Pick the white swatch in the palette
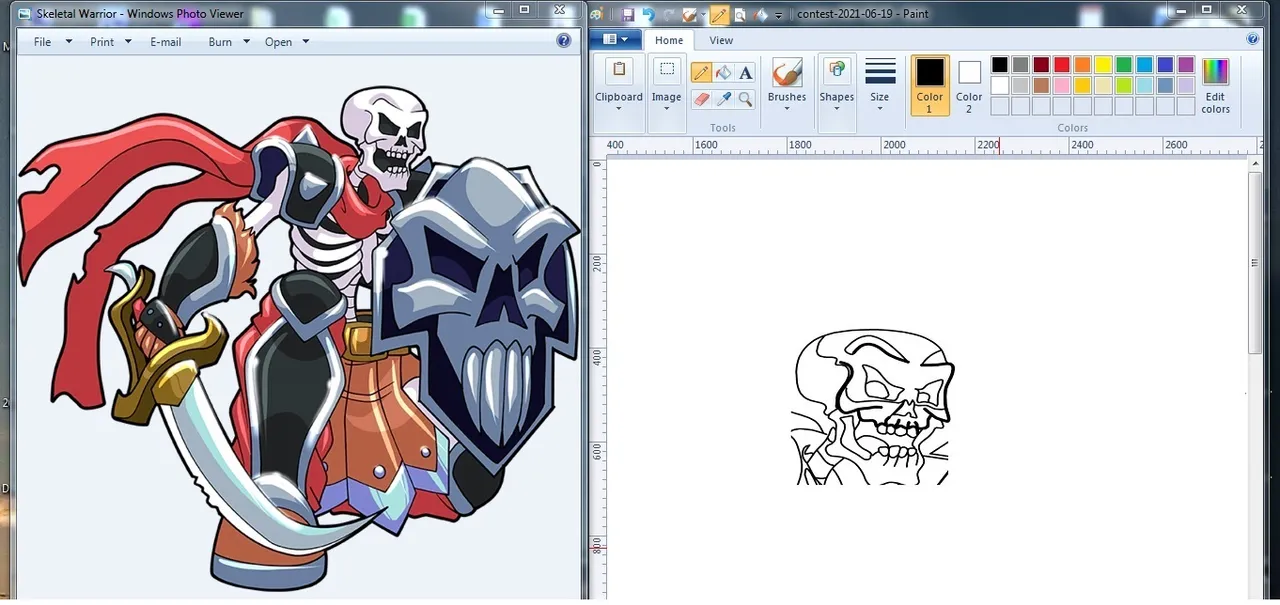 pos(1000,85)
